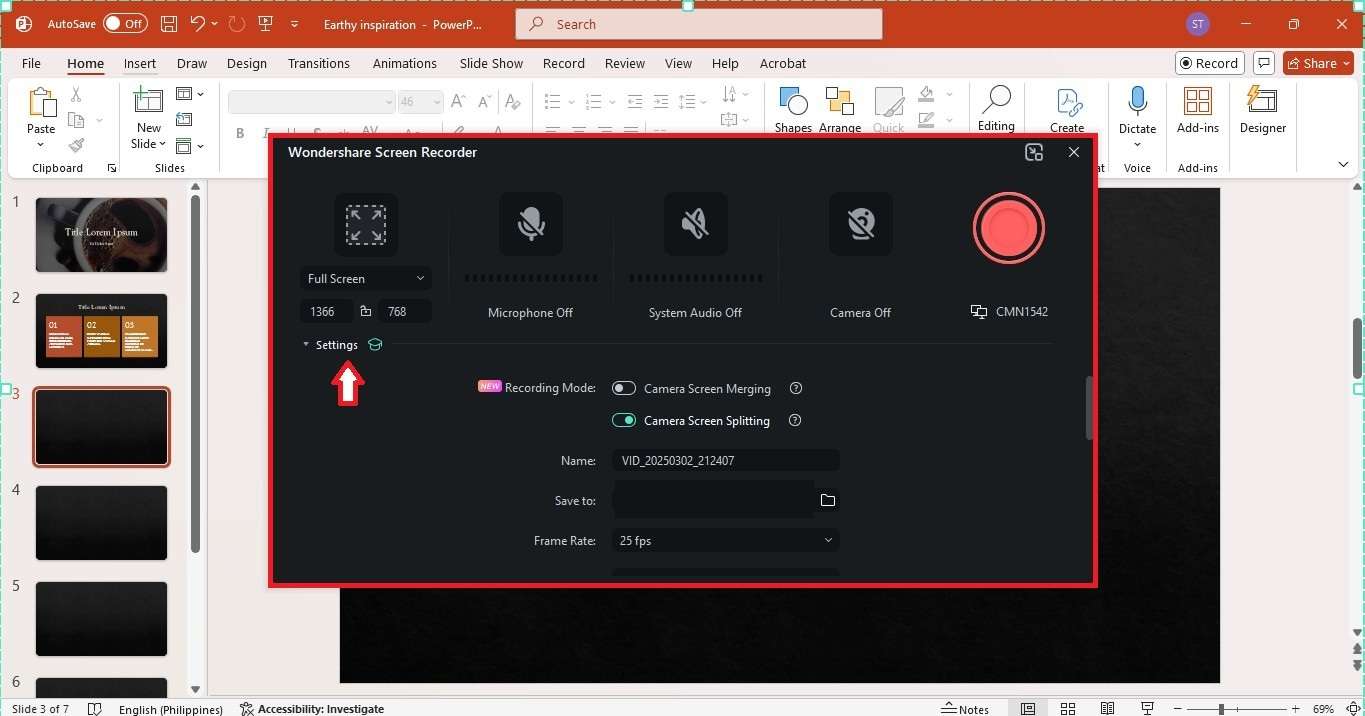This screenshot has width=1365, height=716.
Task: Open comments pane via speech bubble icon
Action: pos(1264,63)
